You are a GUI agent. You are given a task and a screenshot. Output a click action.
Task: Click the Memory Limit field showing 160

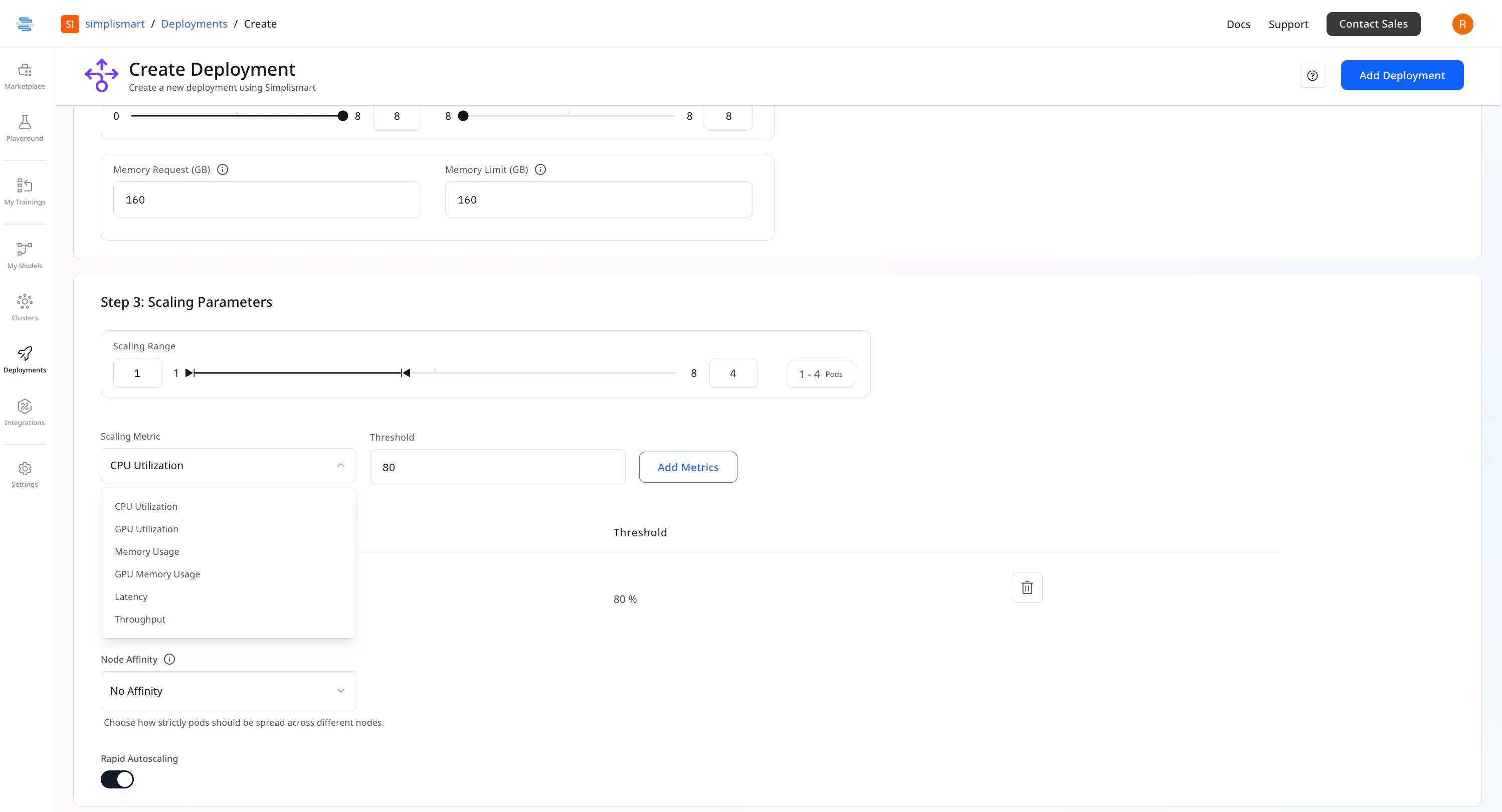pos(599,199)
